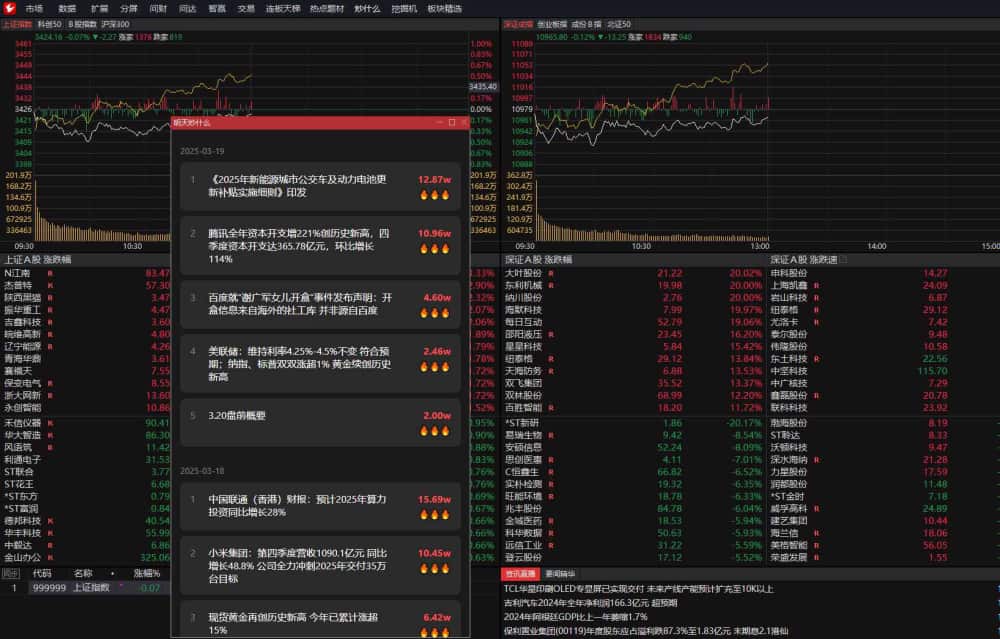
Task: Open the 吉利汽车2024年净利润 headline
Action: click(591, 603)
